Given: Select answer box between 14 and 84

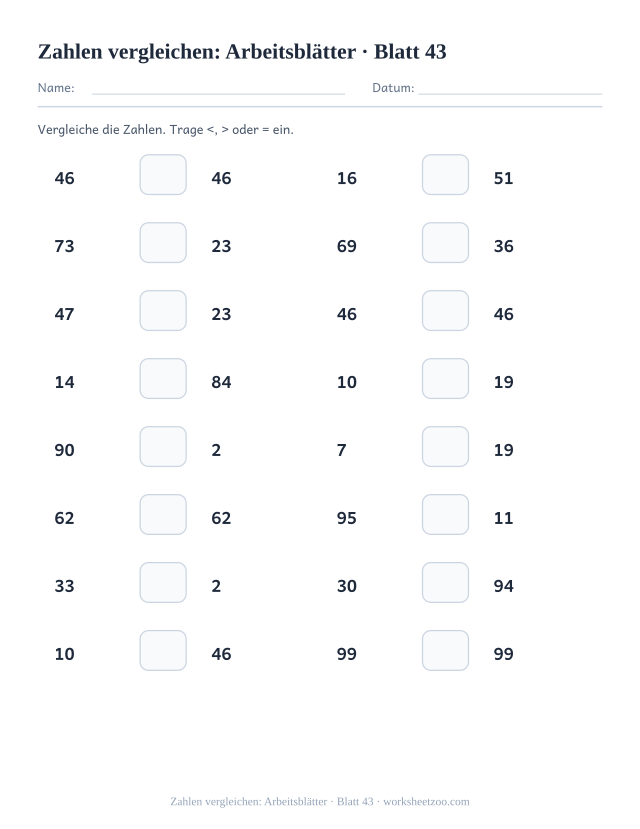Looking at the screenshot, I should click(x=163, y=379).
